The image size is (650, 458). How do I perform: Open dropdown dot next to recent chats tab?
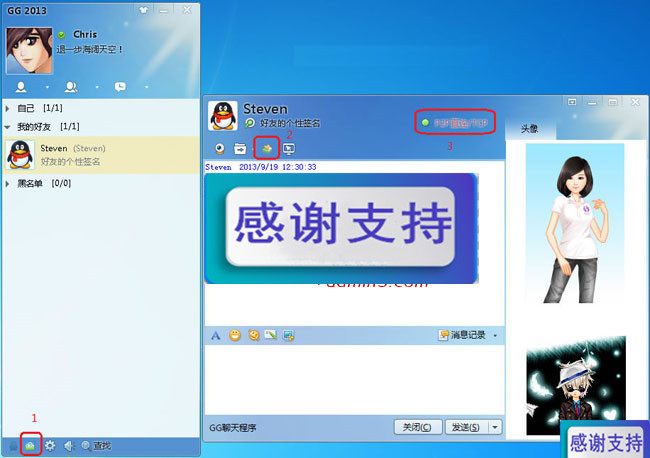point(147,87)
